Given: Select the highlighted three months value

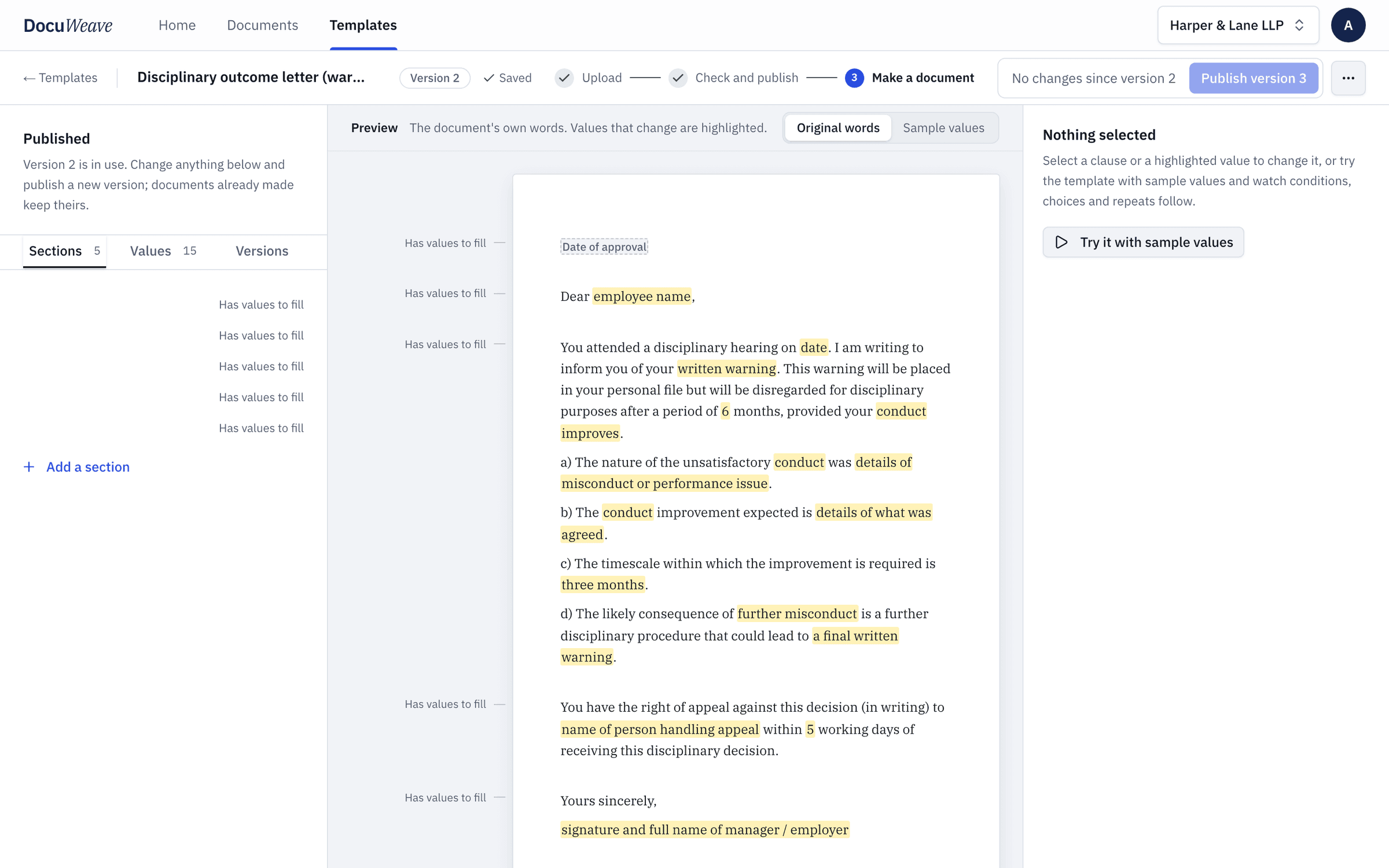Looking at the screenshot, I should [602, 585].
